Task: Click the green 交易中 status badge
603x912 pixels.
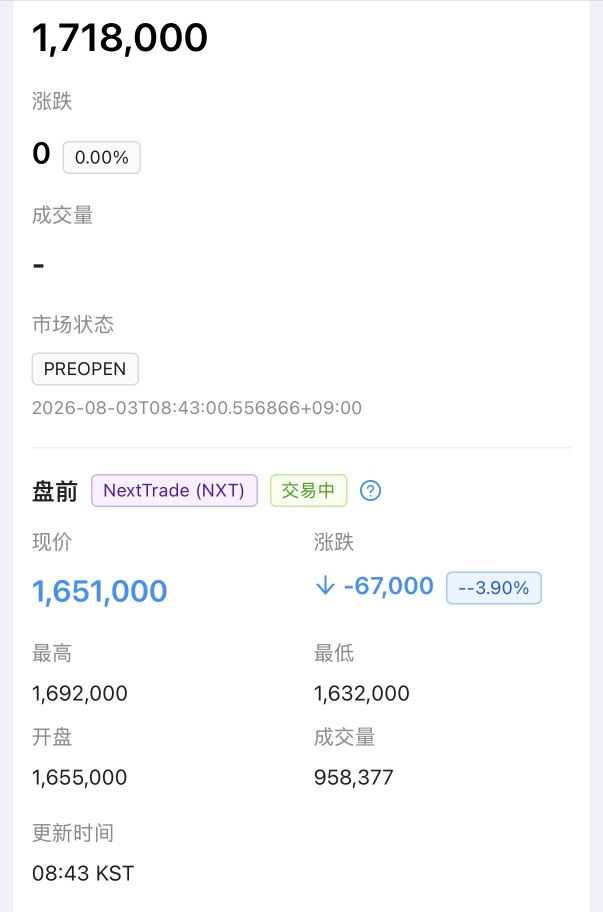Action: (x=308, y=490)
